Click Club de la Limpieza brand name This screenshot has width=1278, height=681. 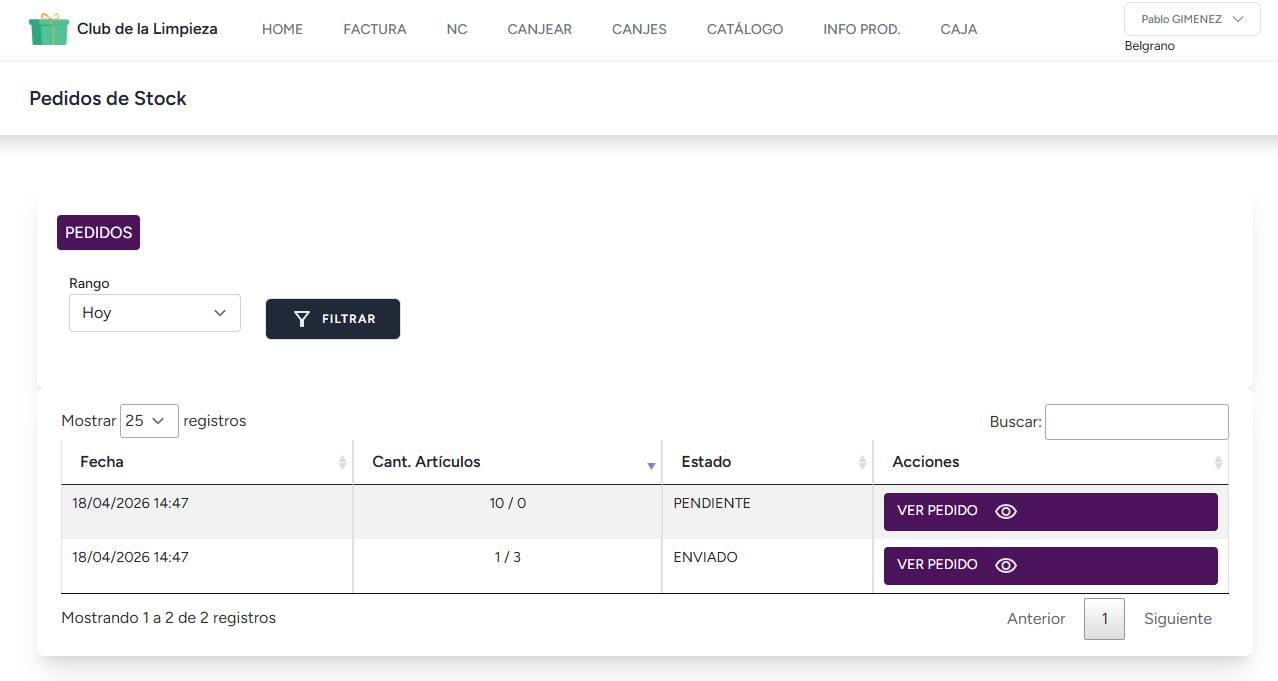coord(147,29)
